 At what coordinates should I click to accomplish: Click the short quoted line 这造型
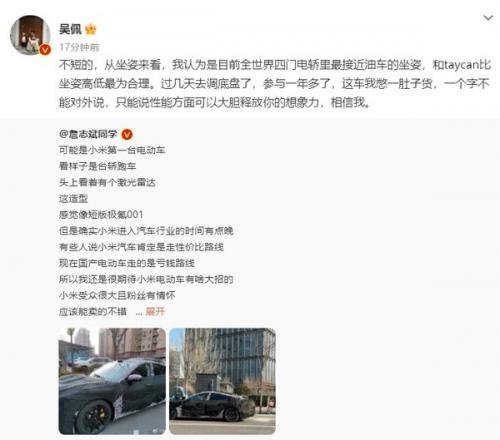pos(73,199)
